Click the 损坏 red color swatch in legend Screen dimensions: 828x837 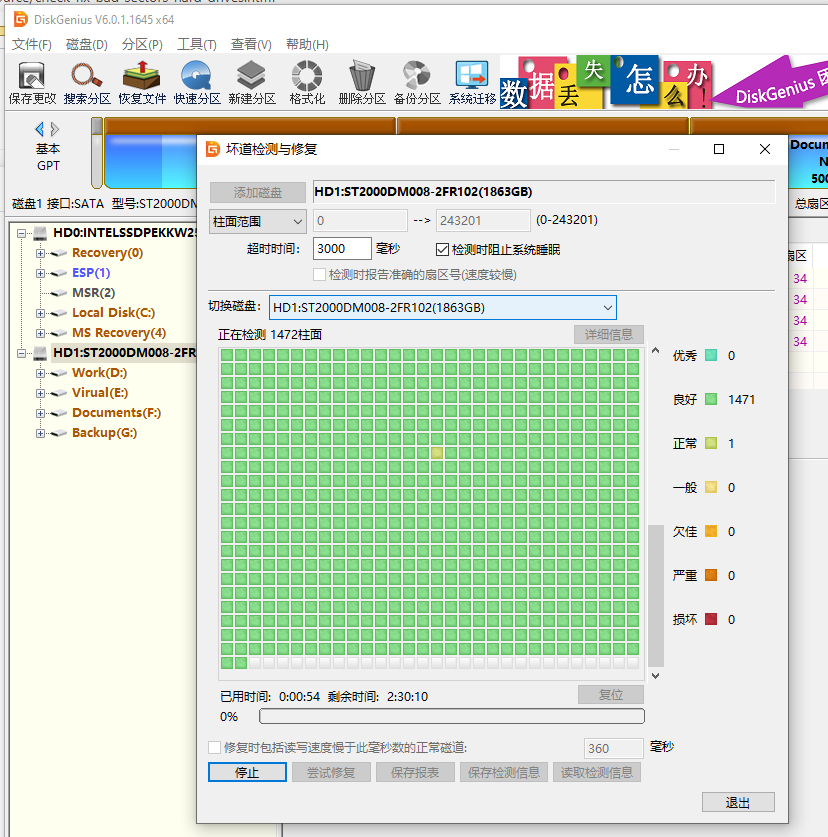tap(711, 619)
